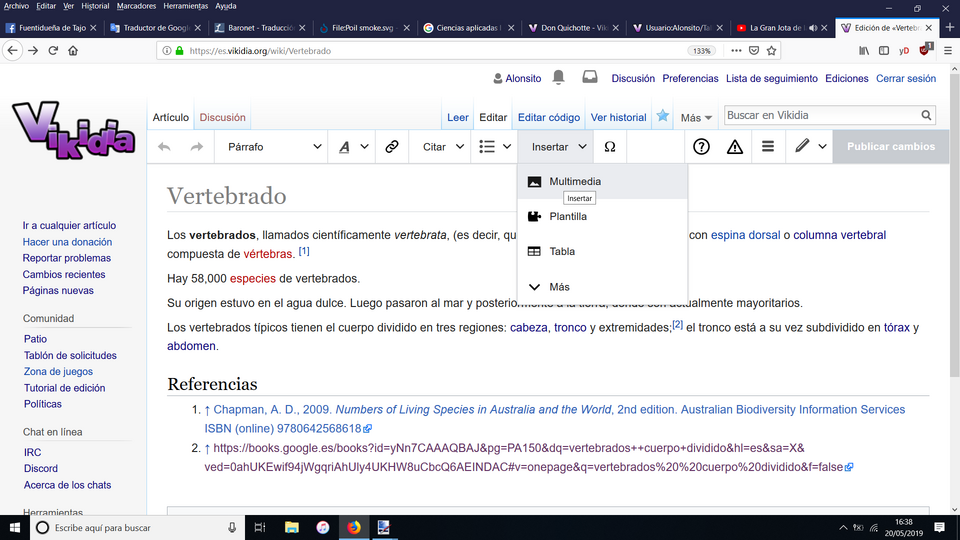This screenshot has height=540, width=960.
Task: Open the Cambios recientes sidebar link
Action: [x=64, y=274]
